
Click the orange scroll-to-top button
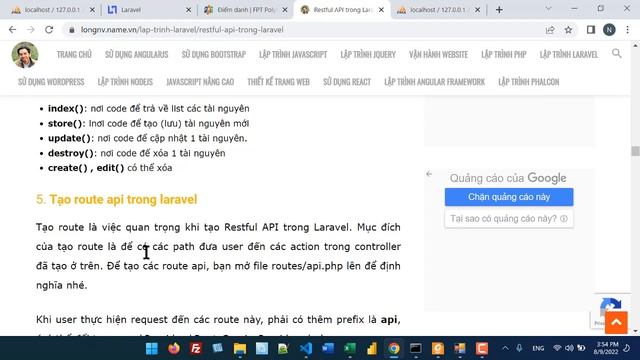[x=616, y=322]
